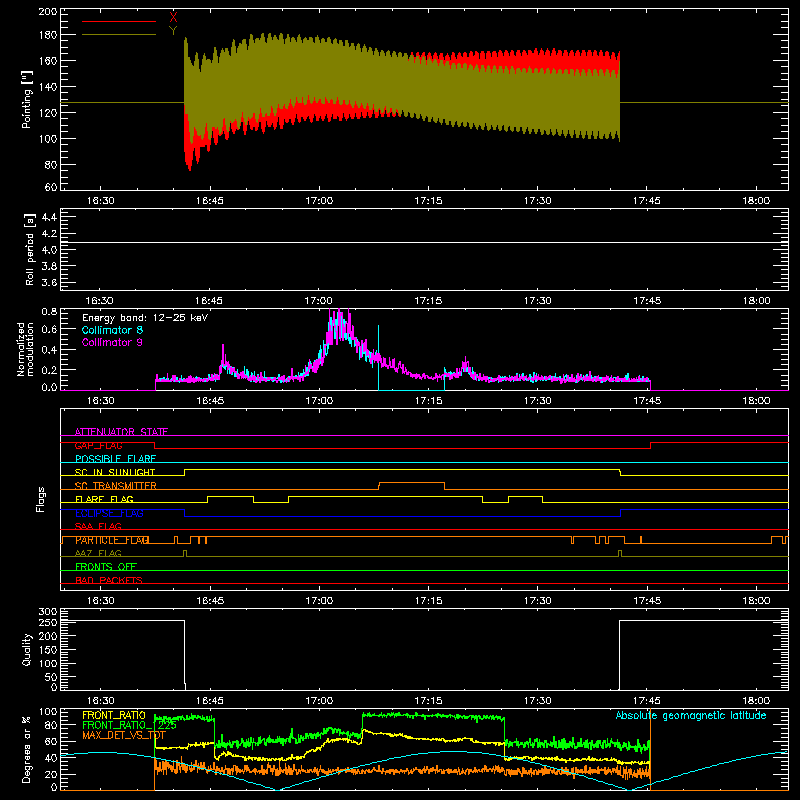Image resolution: width=800 pixels, height=800 pixels.
Task: Click the 18:00 label under Pointing plot
Action: tap(756, 201)
